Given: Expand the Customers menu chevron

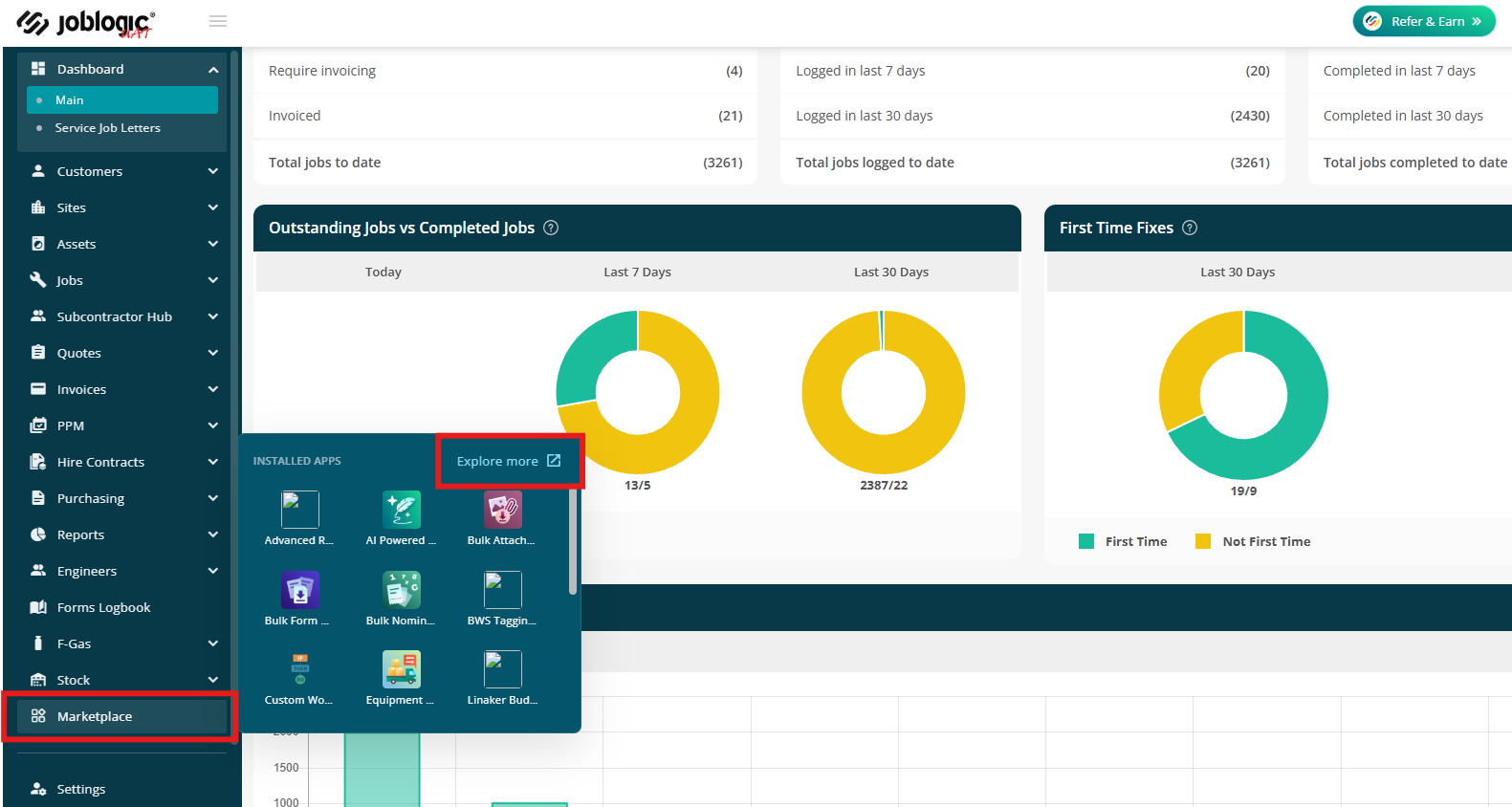Looking at the screenshot, I should pos(213,171).
